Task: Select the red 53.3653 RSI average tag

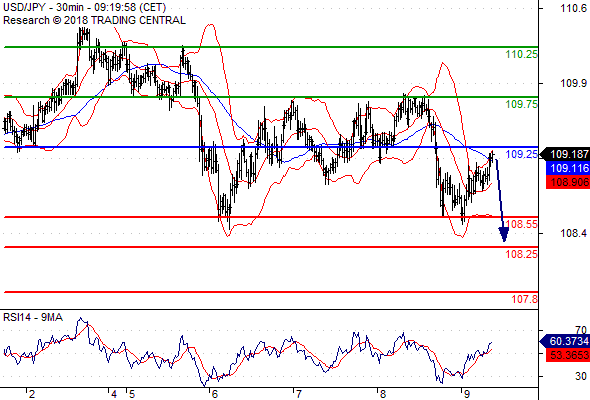Action: 568,355
